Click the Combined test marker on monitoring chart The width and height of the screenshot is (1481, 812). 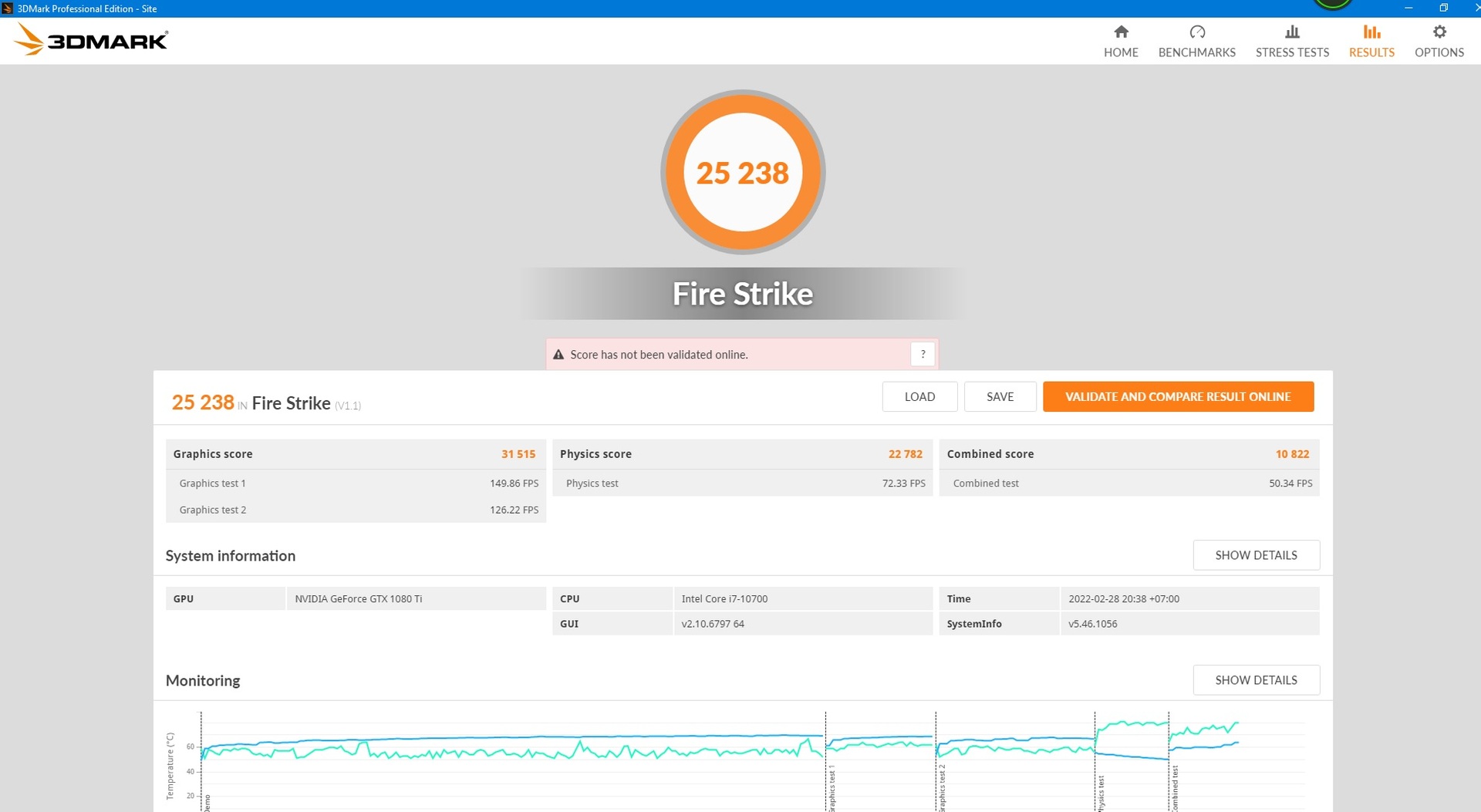click(x=1174, y=787)
